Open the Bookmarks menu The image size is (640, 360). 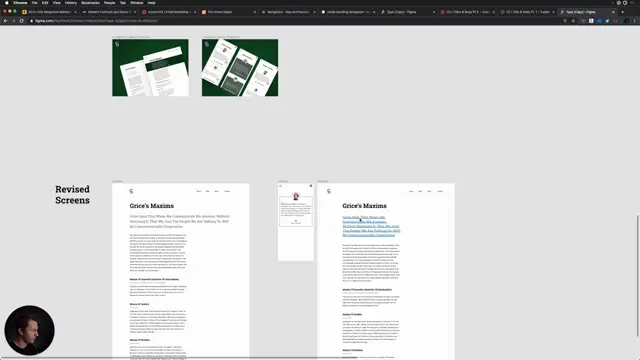coord(90,3)
